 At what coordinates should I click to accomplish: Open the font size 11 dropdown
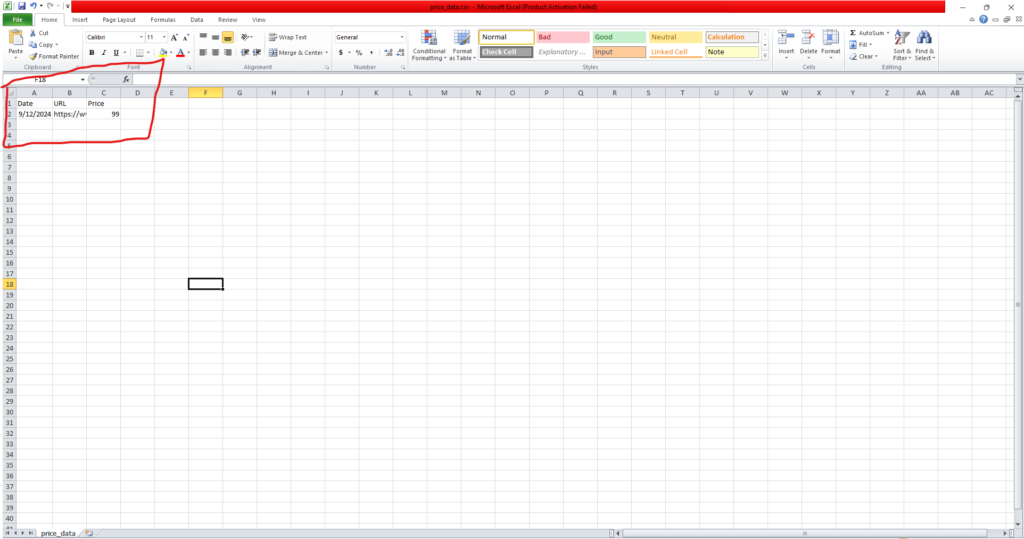click(164, 37)
